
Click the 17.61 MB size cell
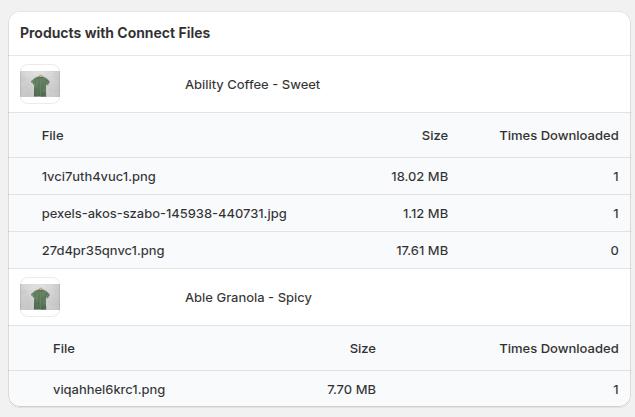[422, 251]
